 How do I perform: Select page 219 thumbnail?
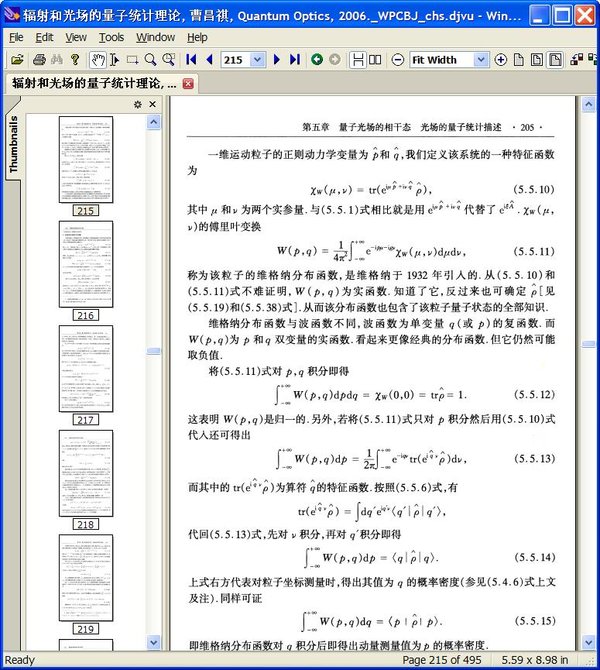[x=86, y=578]
